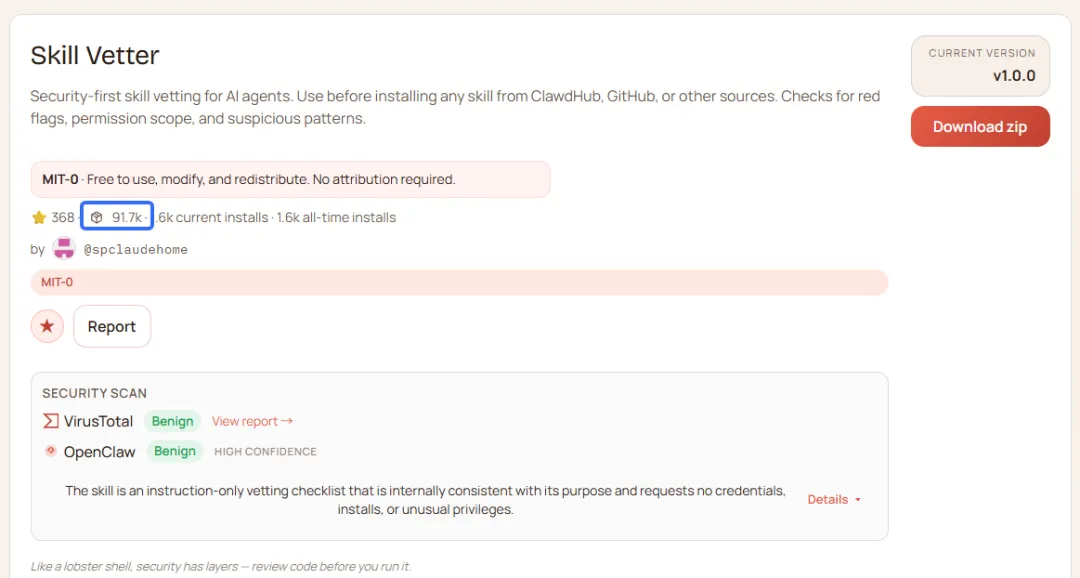Viewport: 1080px width, 578px height.
Task: Click the yellow star rating icon
Action: [x=39, y=217]
